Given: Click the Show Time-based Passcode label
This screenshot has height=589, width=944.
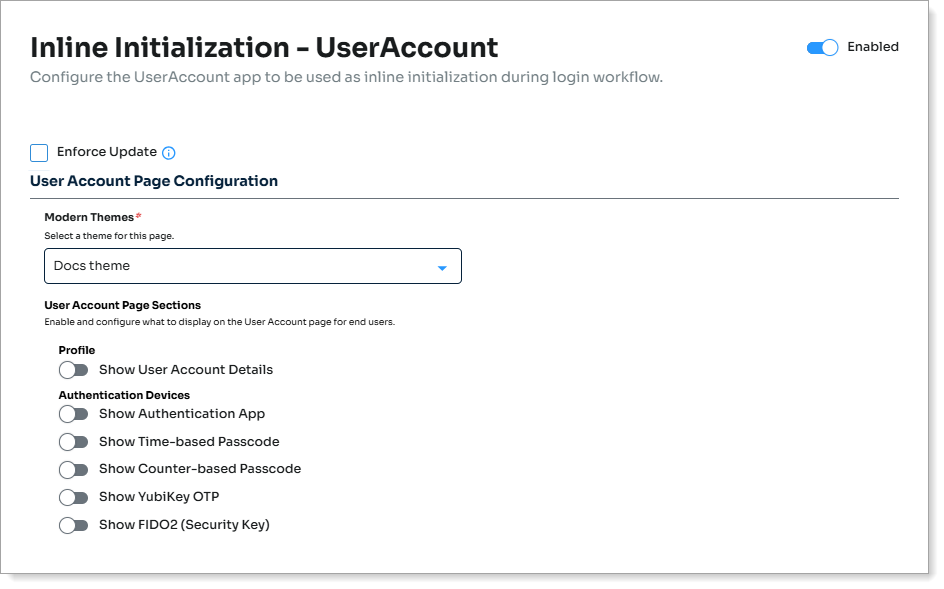Looking at the screenshot, I should tap(188, 442).
